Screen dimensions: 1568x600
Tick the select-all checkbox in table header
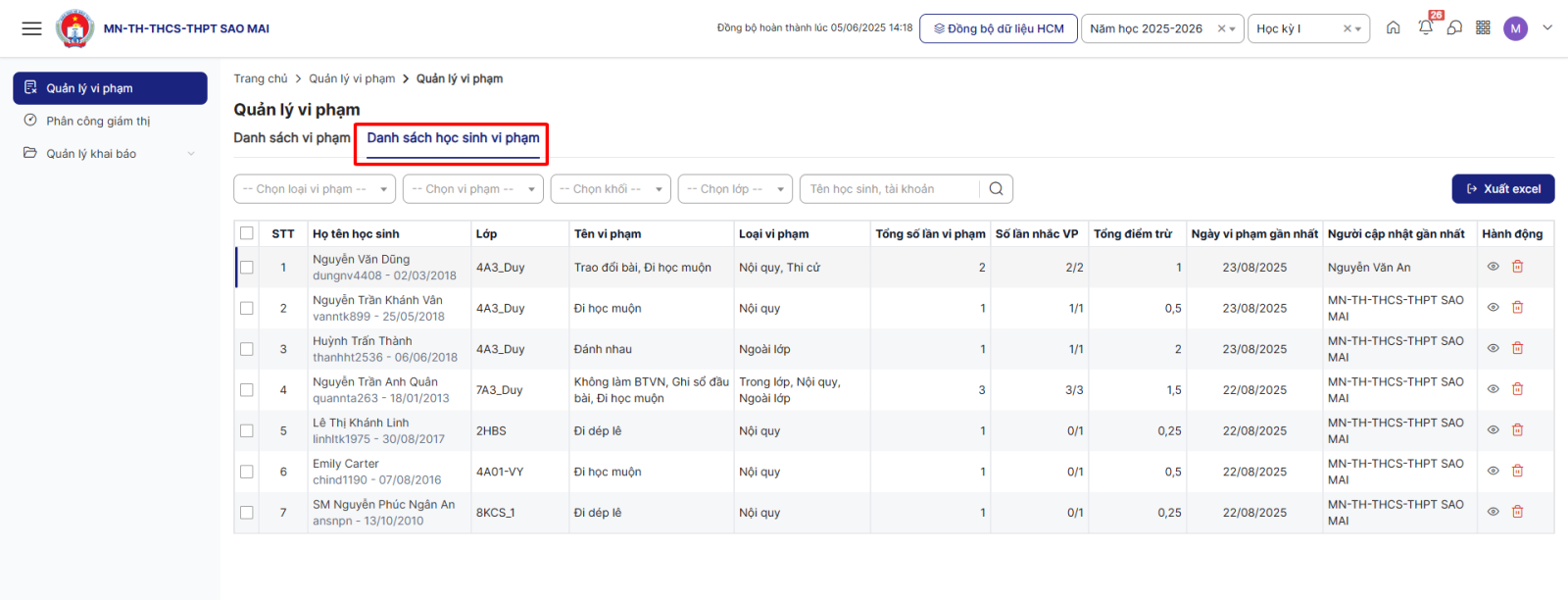pyautogui.click(x=247, y=233)
